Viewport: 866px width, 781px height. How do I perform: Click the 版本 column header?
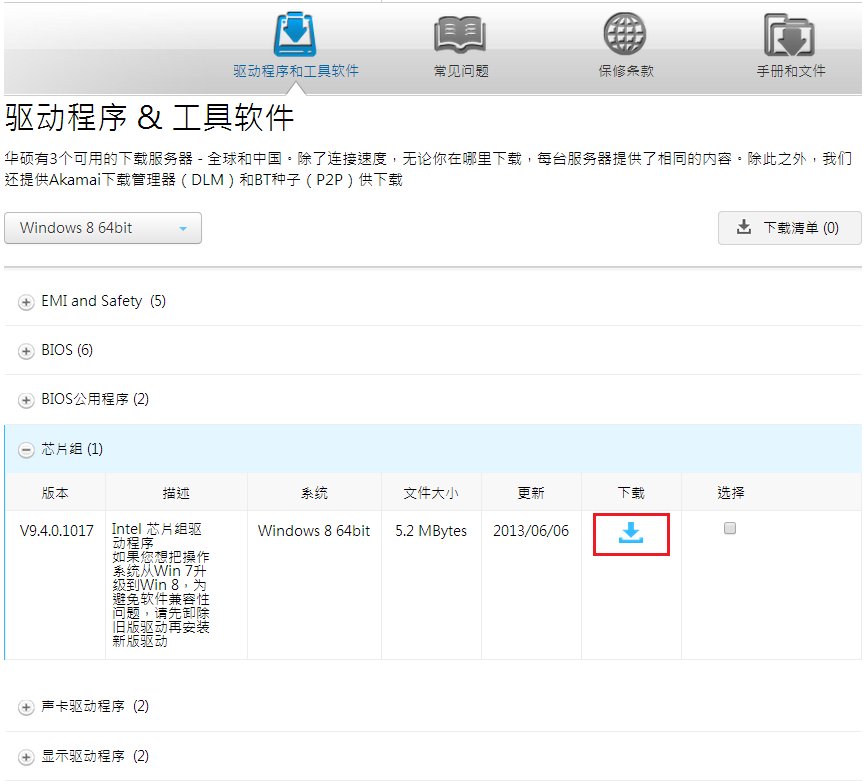55,493
